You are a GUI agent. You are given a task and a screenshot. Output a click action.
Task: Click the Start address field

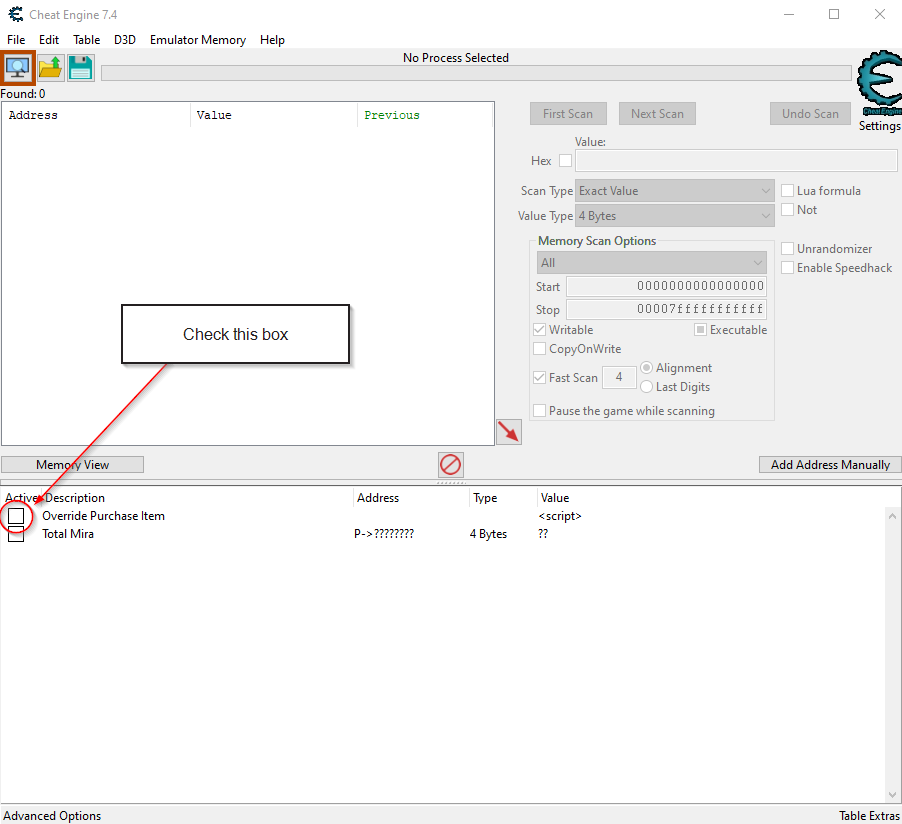(666, 286)
